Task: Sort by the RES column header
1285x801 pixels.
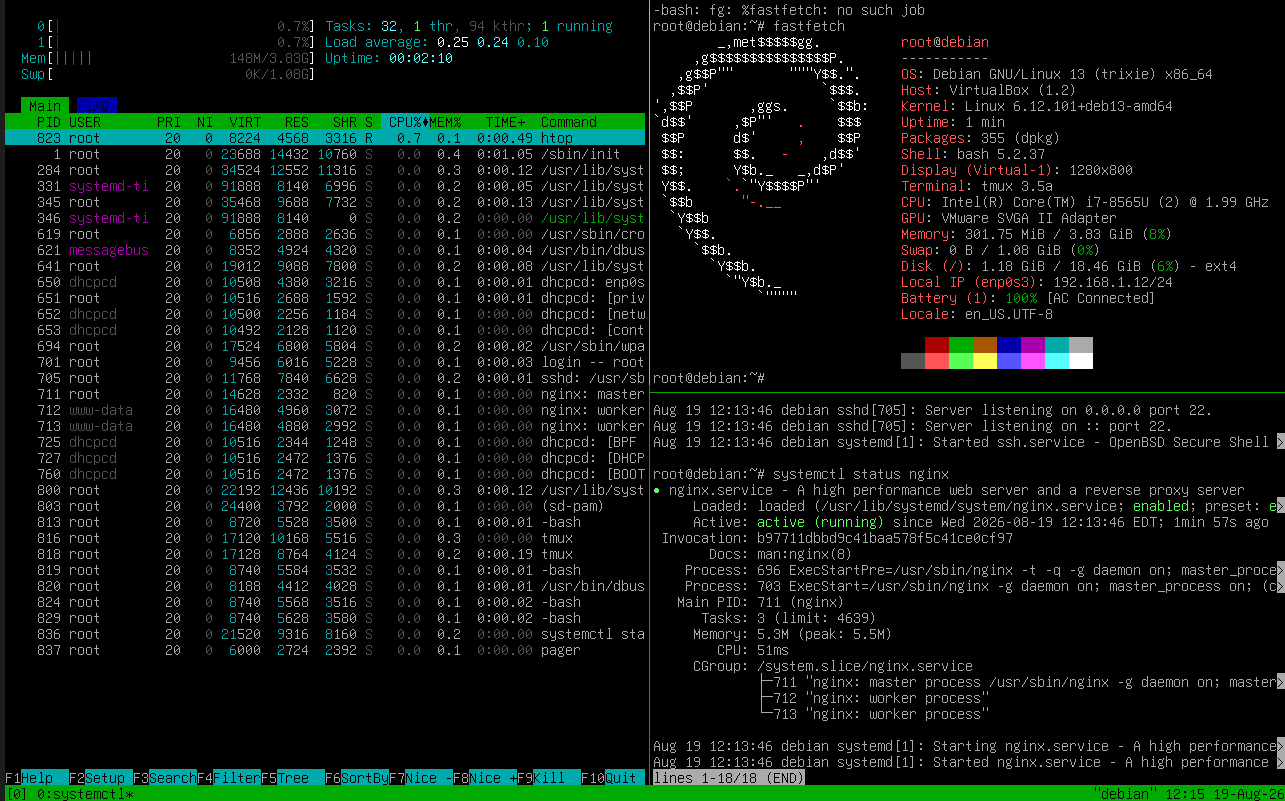Action: coord(297,122)
